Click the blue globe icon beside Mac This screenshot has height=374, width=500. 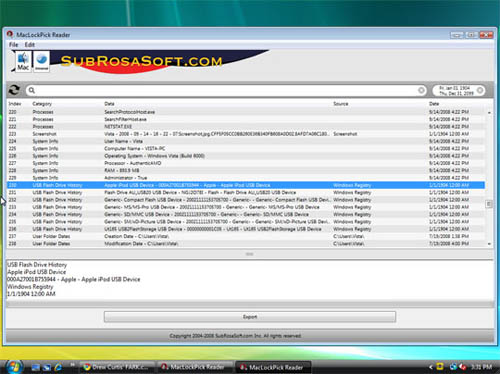(42, 61)
